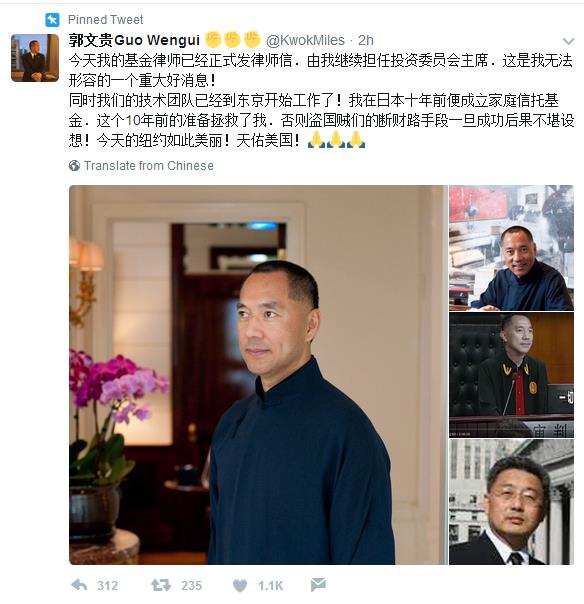
Task: Click the 312 reply count
Action: click(107, 586)
